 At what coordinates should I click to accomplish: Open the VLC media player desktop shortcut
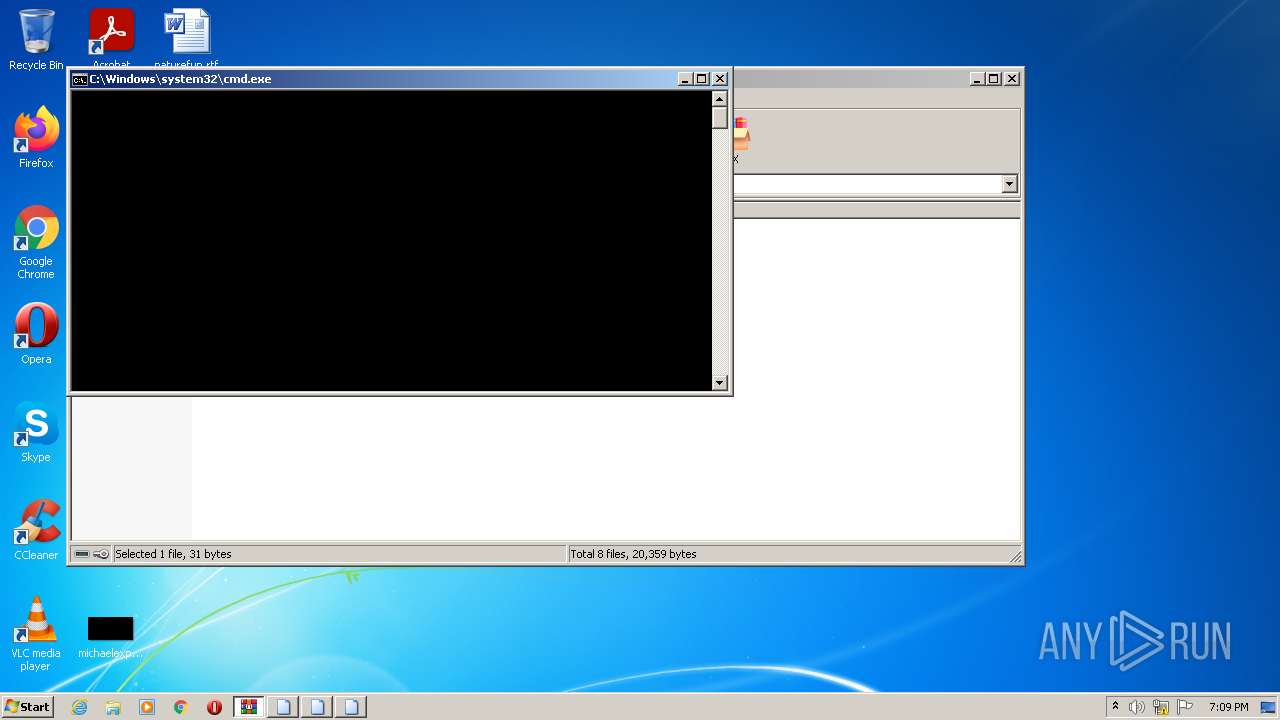36,634
